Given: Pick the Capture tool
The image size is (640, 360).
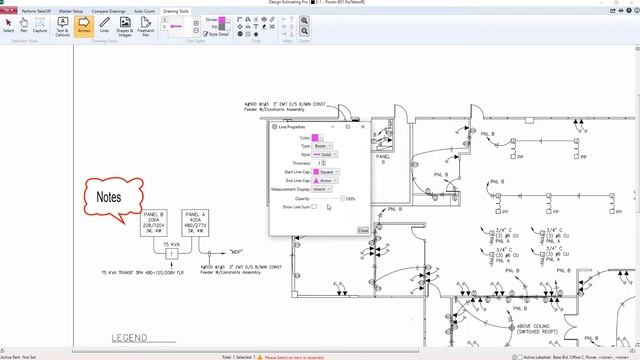Looking at the screenshot, I should coord(40,25).
